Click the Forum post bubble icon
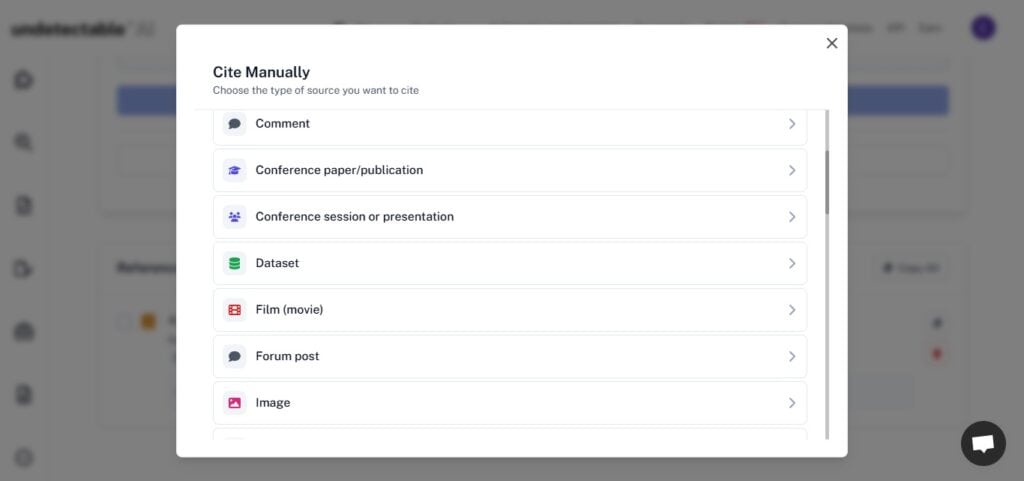The image size is (1024, 481). 235,356
